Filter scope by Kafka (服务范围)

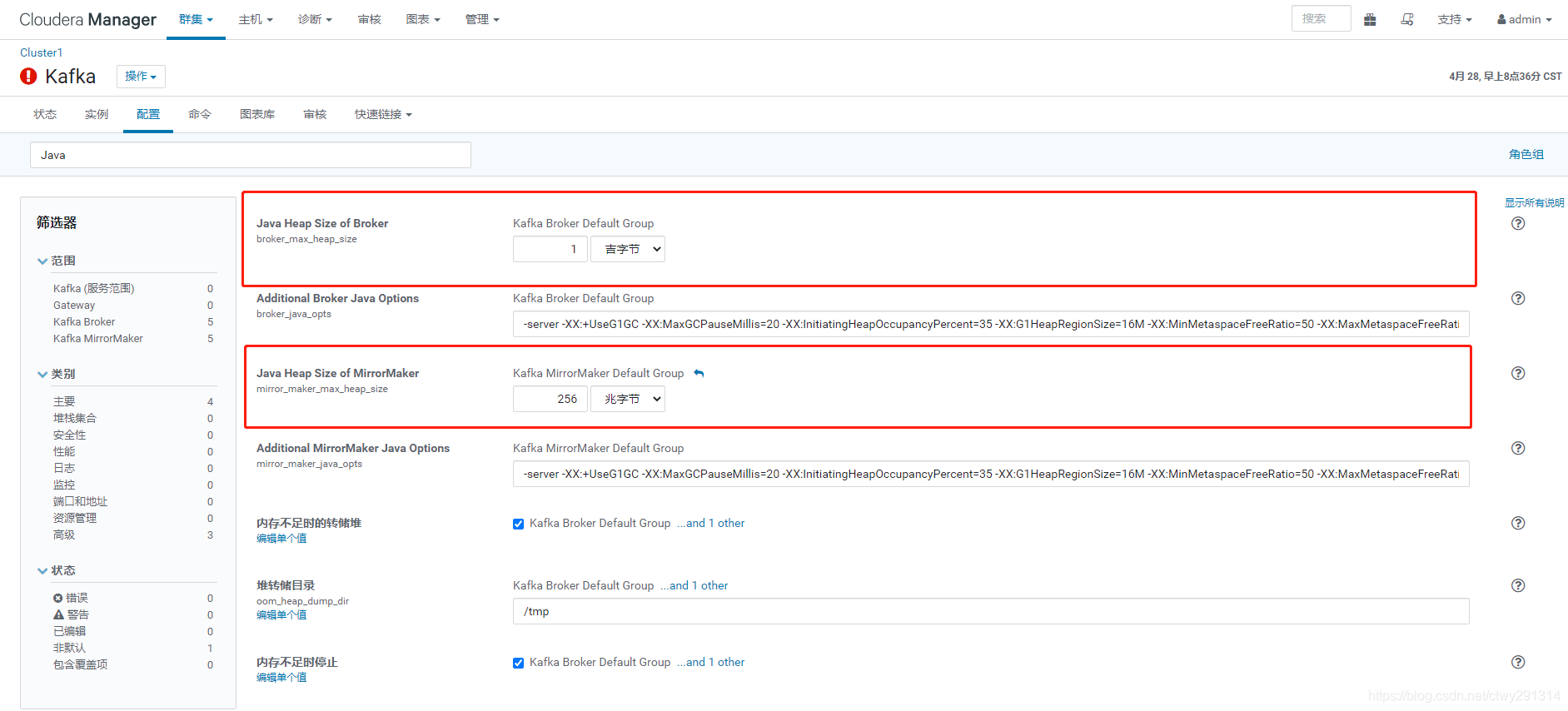(93, 288)
